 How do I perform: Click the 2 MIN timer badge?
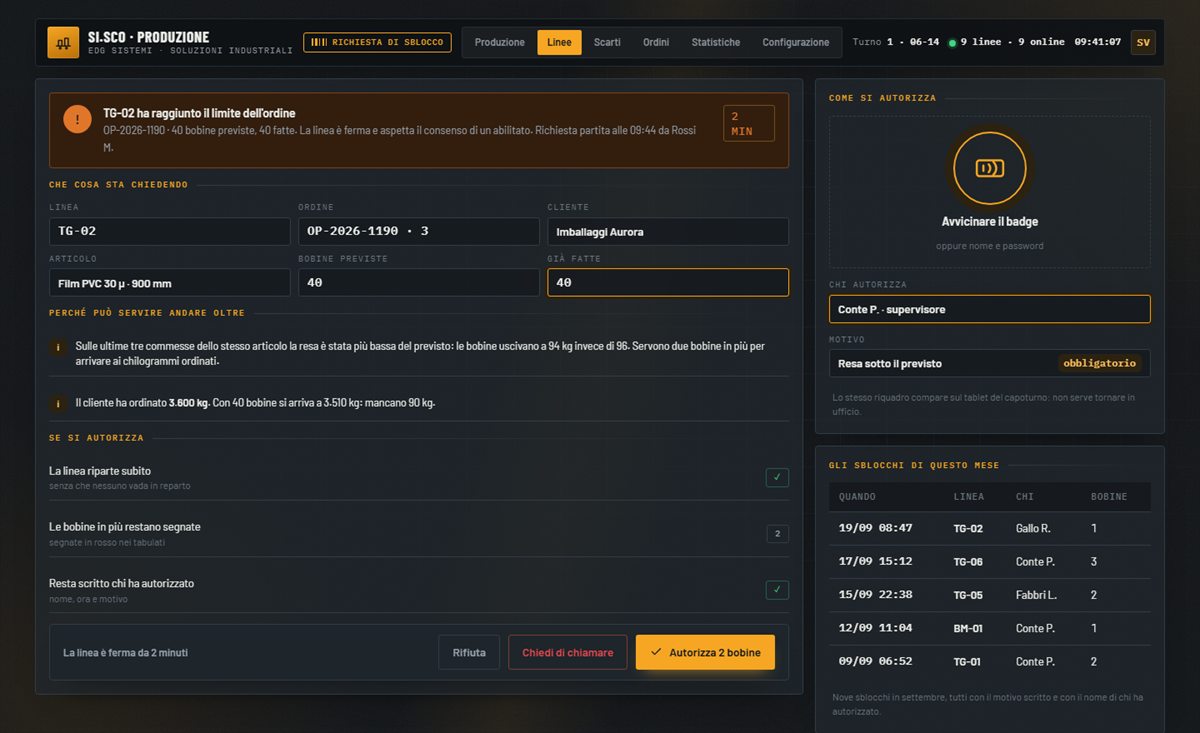(749, 123)
